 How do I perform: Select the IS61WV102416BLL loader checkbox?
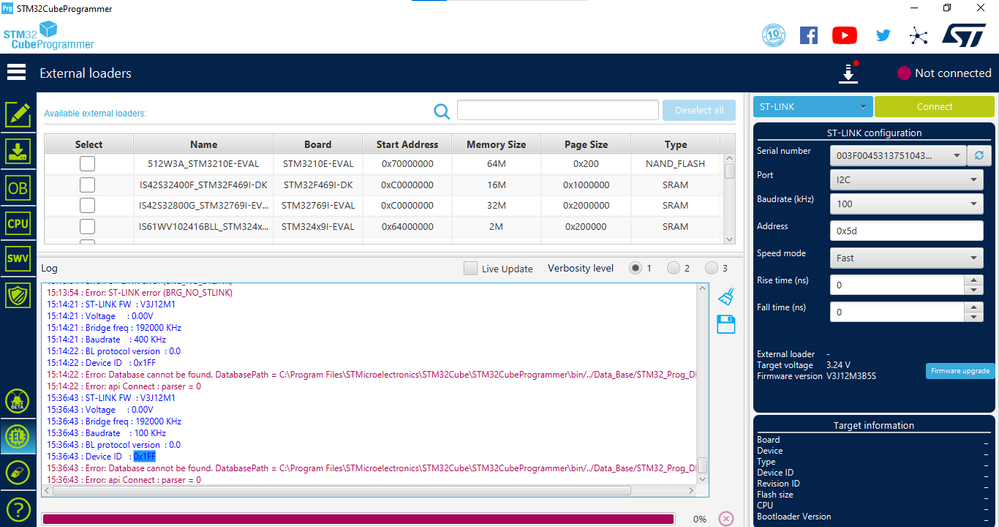coord(87,226)
